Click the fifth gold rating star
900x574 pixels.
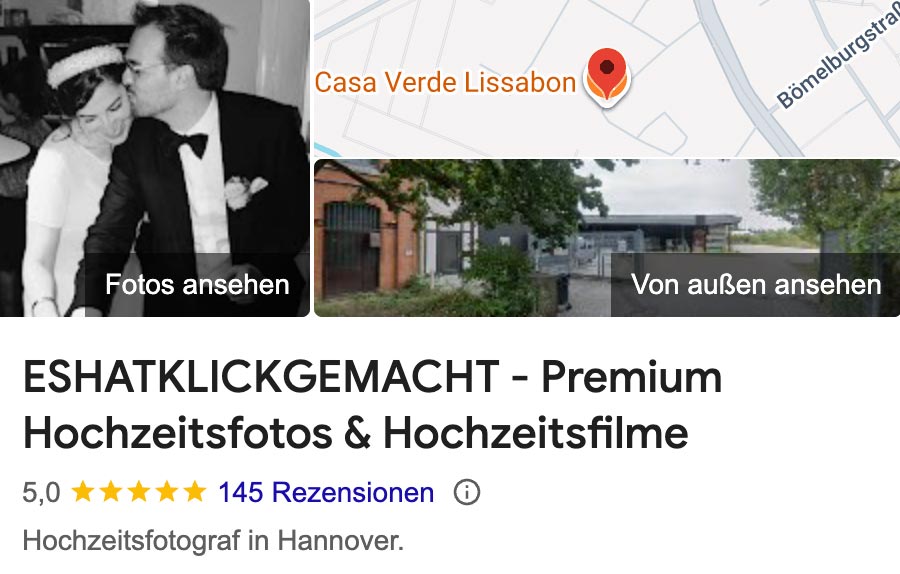pos(195,492)
